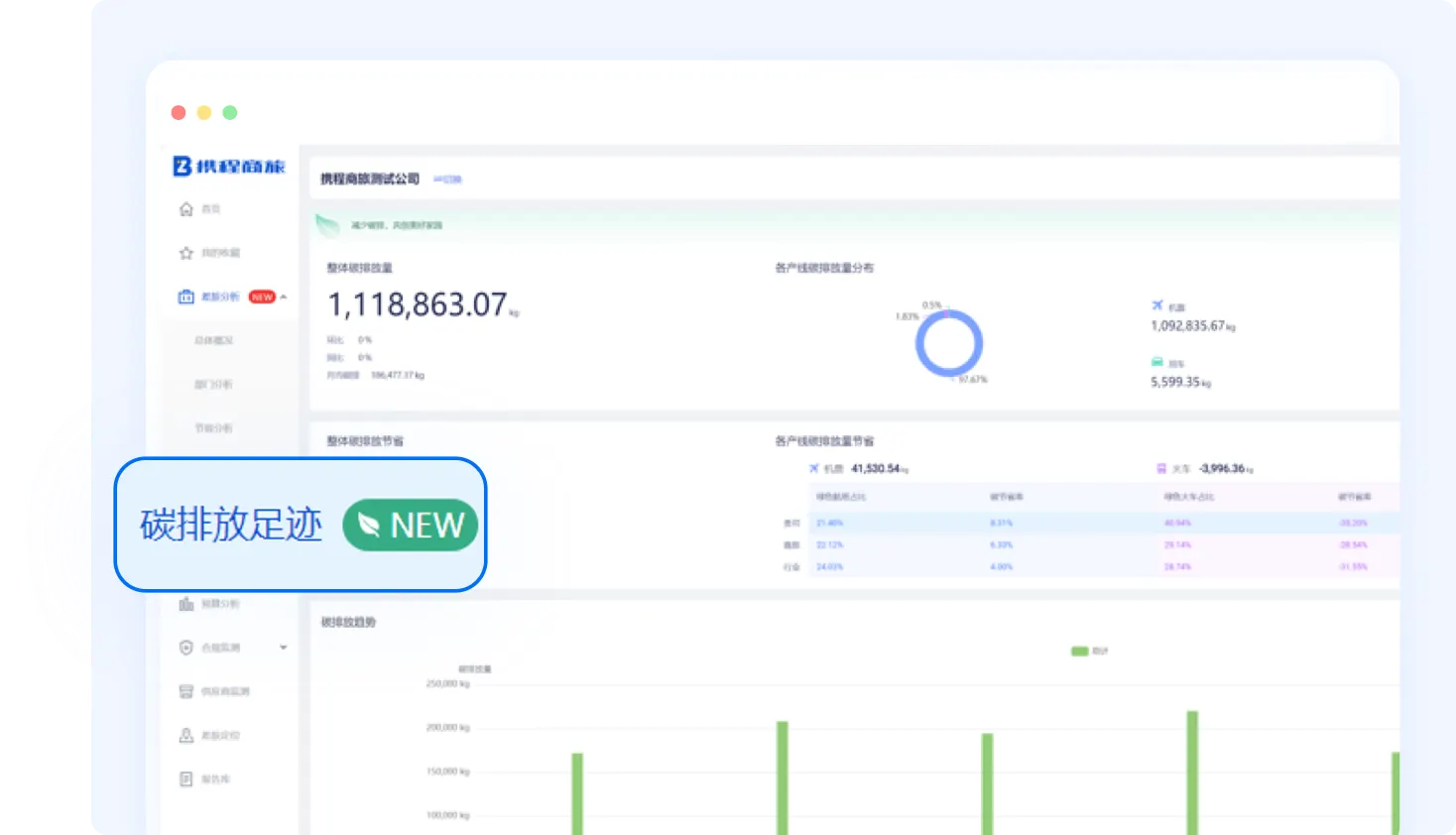
Task: Collapse the data analysis submenu arrow
Action: [284, 297]
